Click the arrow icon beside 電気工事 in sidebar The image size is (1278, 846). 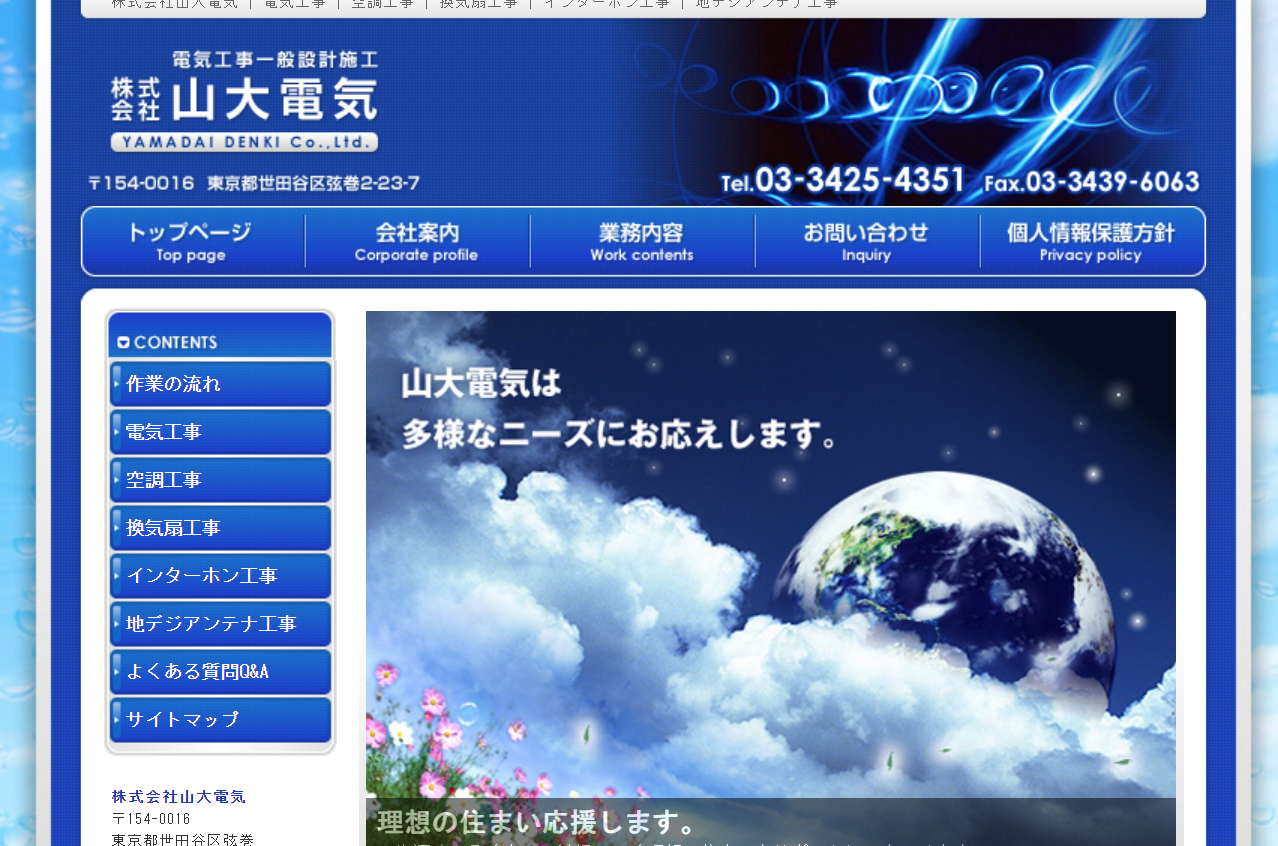pos(116,432)
